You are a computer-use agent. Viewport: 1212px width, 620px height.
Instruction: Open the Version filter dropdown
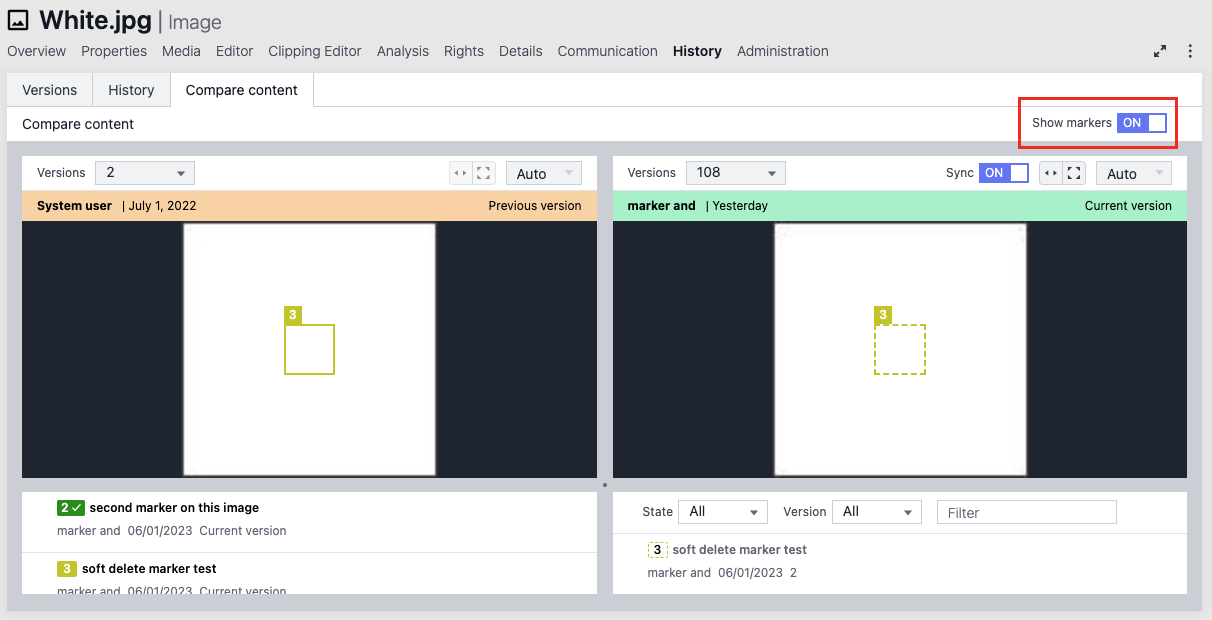click(x=876, y=512)
